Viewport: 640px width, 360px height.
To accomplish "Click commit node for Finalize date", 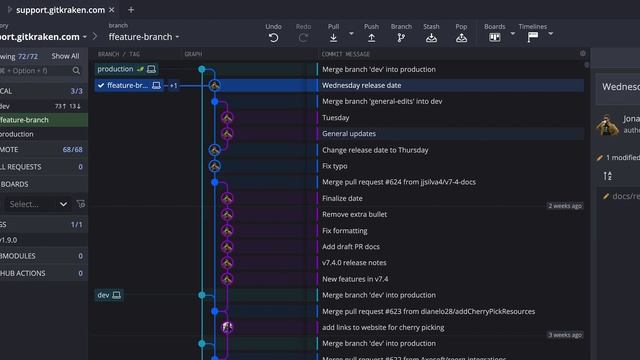I will pos(227,198).
